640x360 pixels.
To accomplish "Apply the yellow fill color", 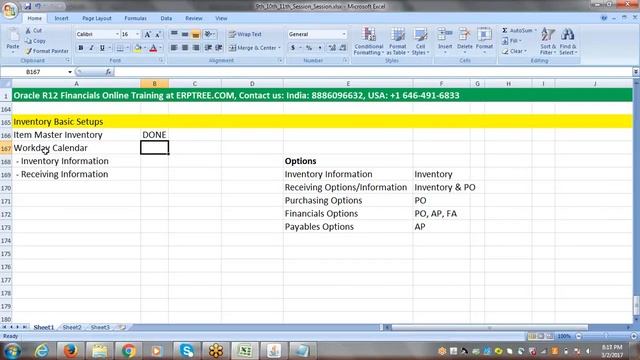I will 138,48.
